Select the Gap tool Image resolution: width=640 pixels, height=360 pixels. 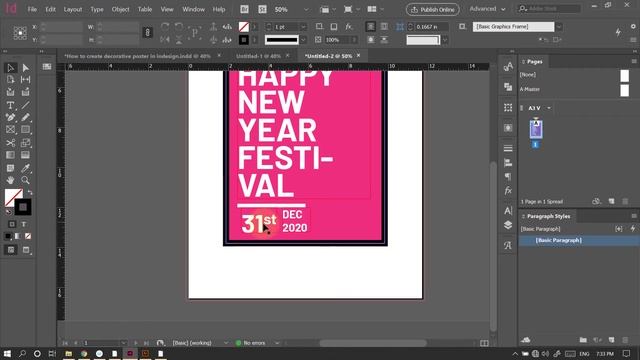click(25, 79)
